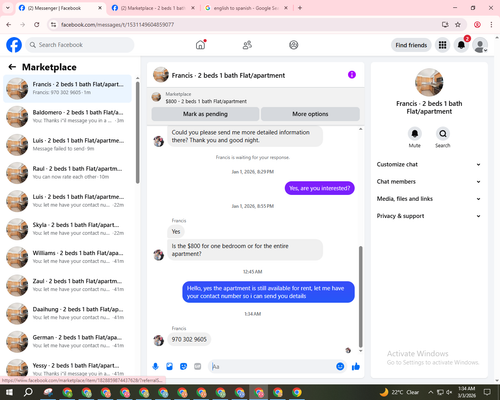Click the browser address bar URL
500x400 pixels.
tap(117, 24)
